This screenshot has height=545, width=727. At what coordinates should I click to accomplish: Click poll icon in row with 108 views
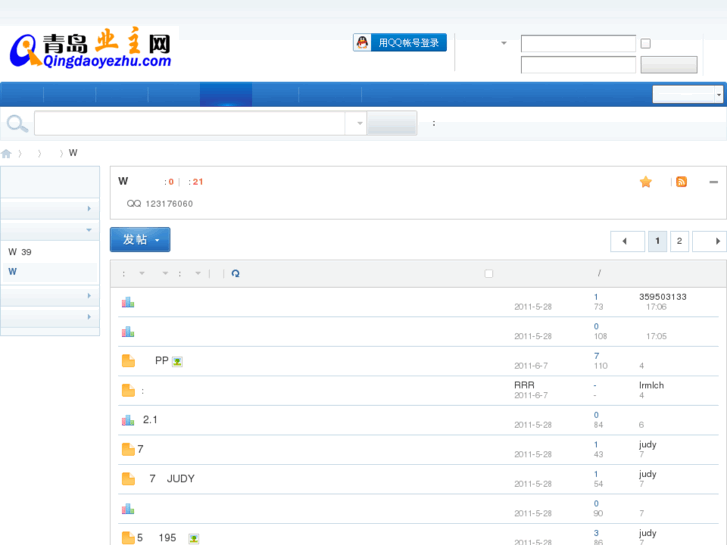tap(128, 332)
